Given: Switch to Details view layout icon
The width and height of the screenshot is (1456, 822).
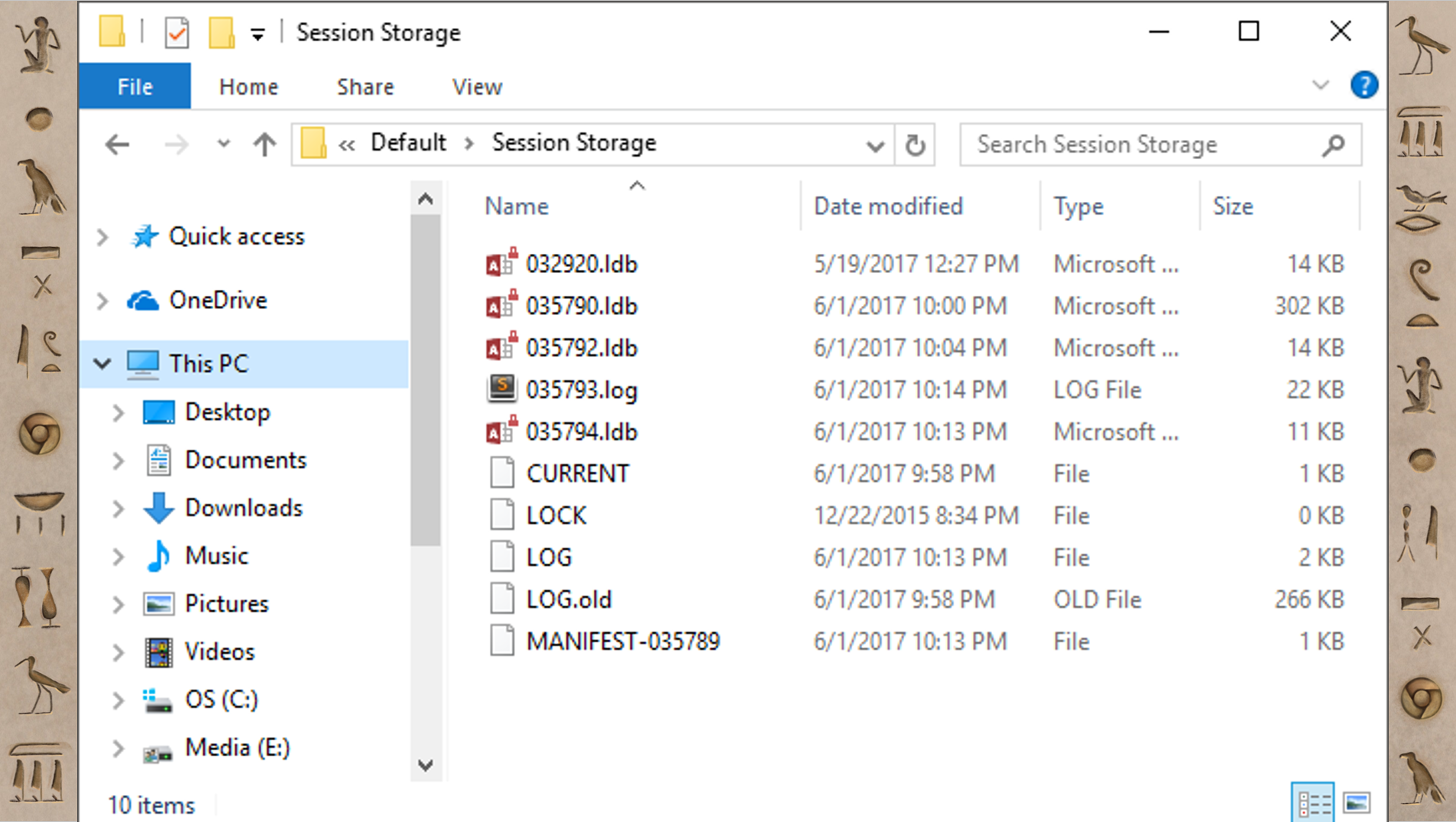Looking at the screenshot, I should pos(1313,803).
